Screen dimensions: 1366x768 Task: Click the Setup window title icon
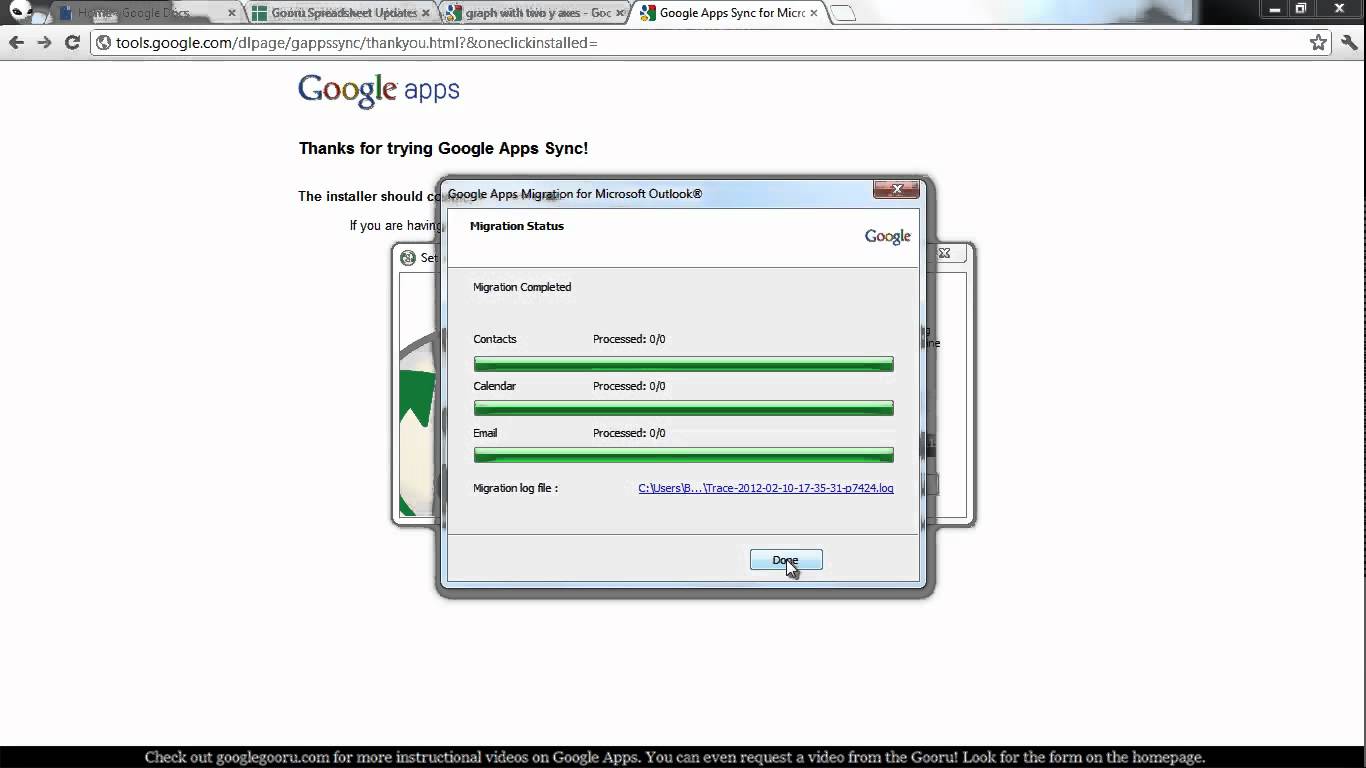(x=408, y=258)
